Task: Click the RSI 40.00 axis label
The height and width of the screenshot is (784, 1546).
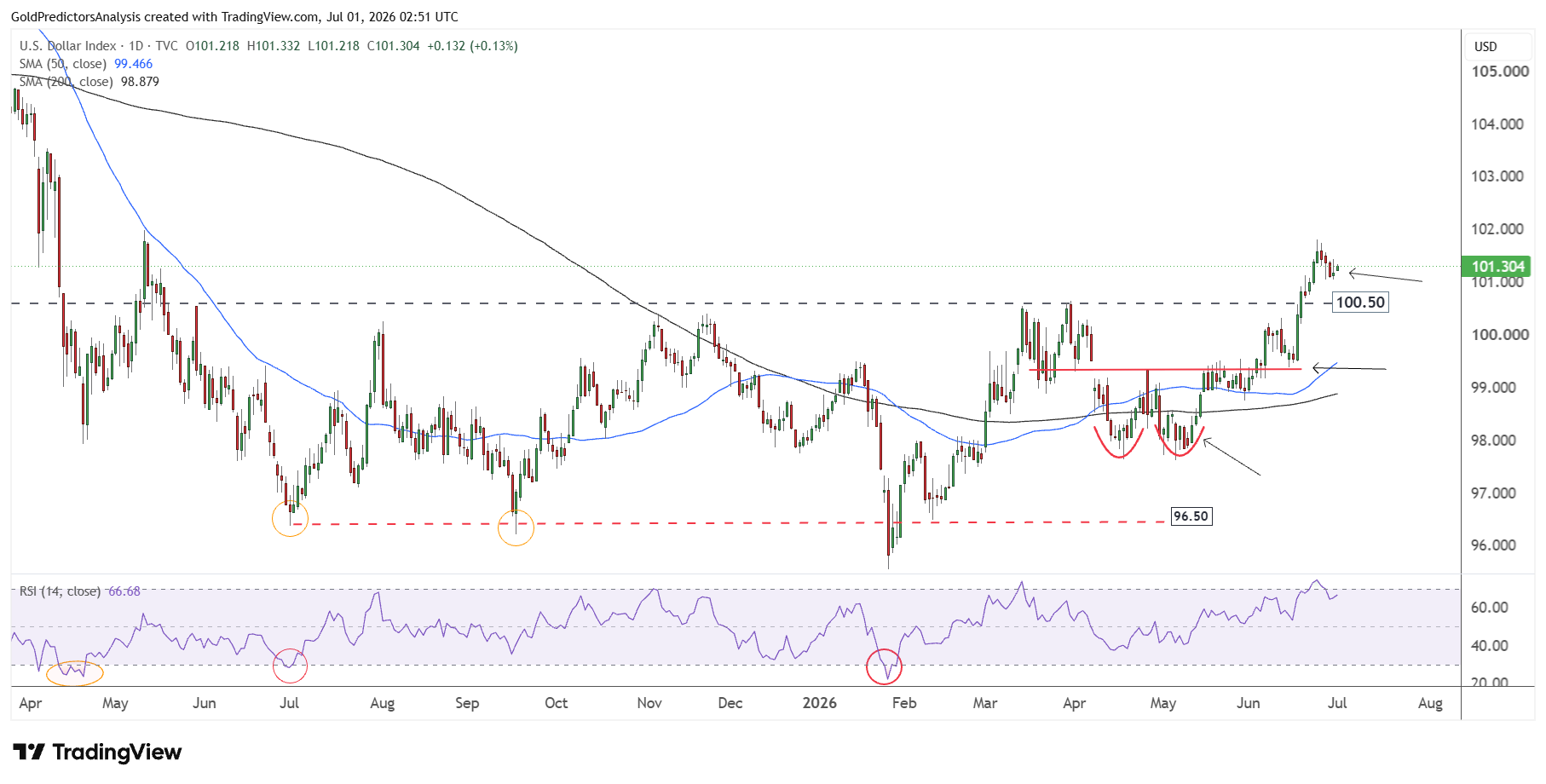Action: 1490,646
